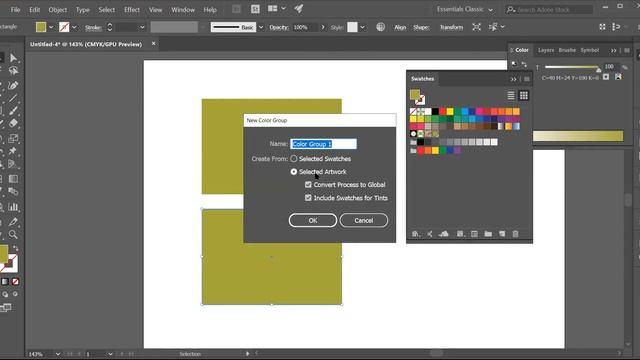Click the New Swatch icon

click(502, 234)
